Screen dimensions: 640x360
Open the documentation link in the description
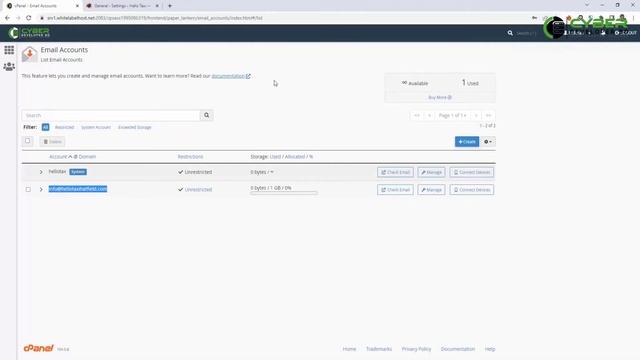click(x=231, y=76)
